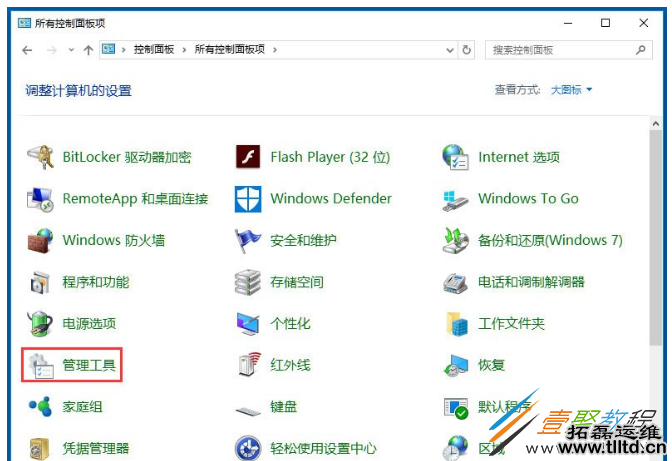The height and width of the screenshot is (461, 672).
Task: Click the 控制面板 breadcrumb
Action: click(154, 50)
